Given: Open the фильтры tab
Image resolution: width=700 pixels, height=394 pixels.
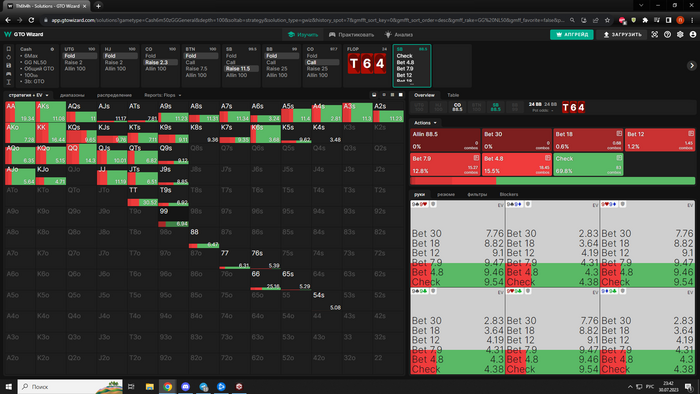Looking at the screenshot, I should click(x=477, y=195).
